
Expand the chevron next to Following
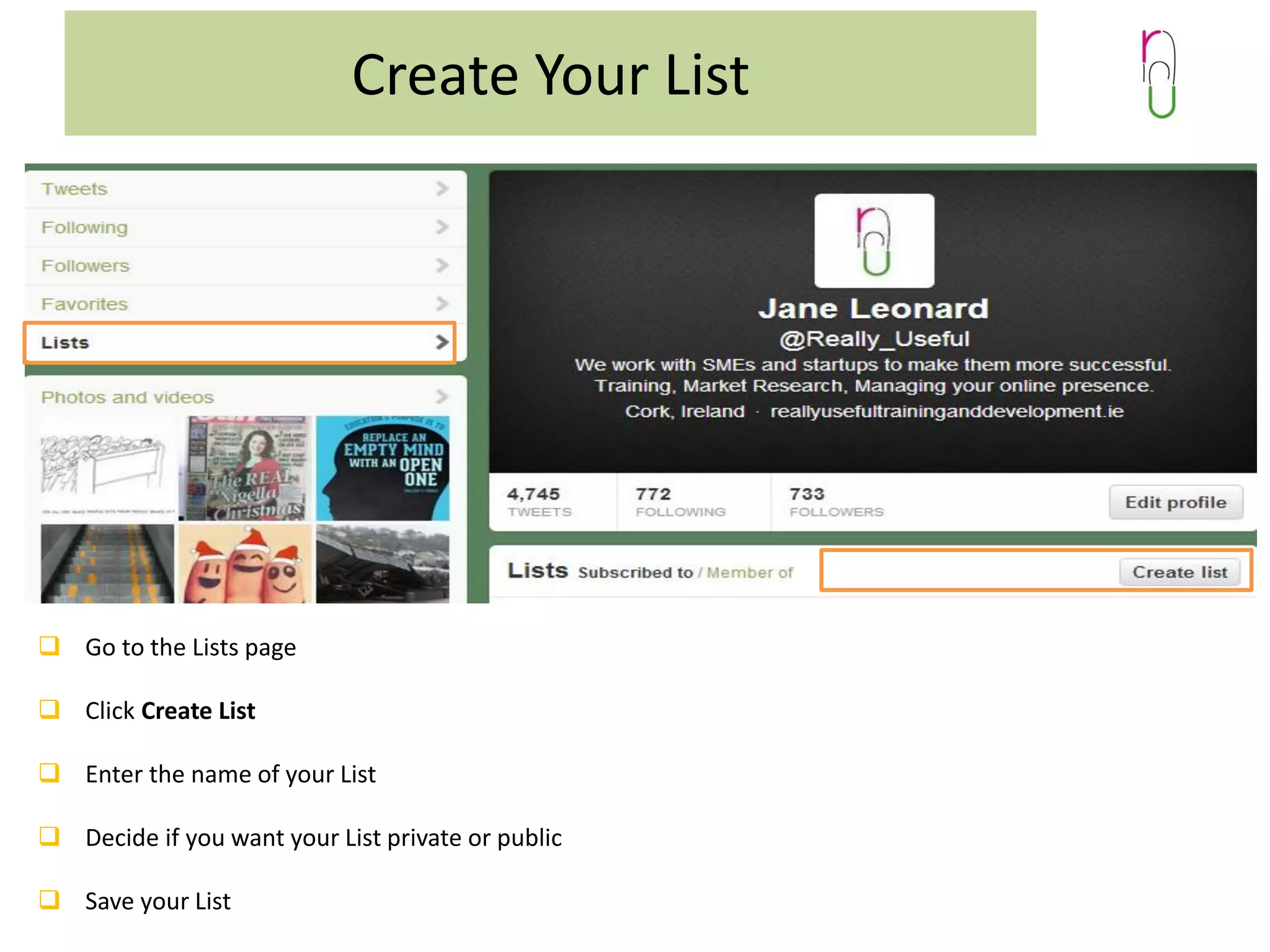pos(442,227)
